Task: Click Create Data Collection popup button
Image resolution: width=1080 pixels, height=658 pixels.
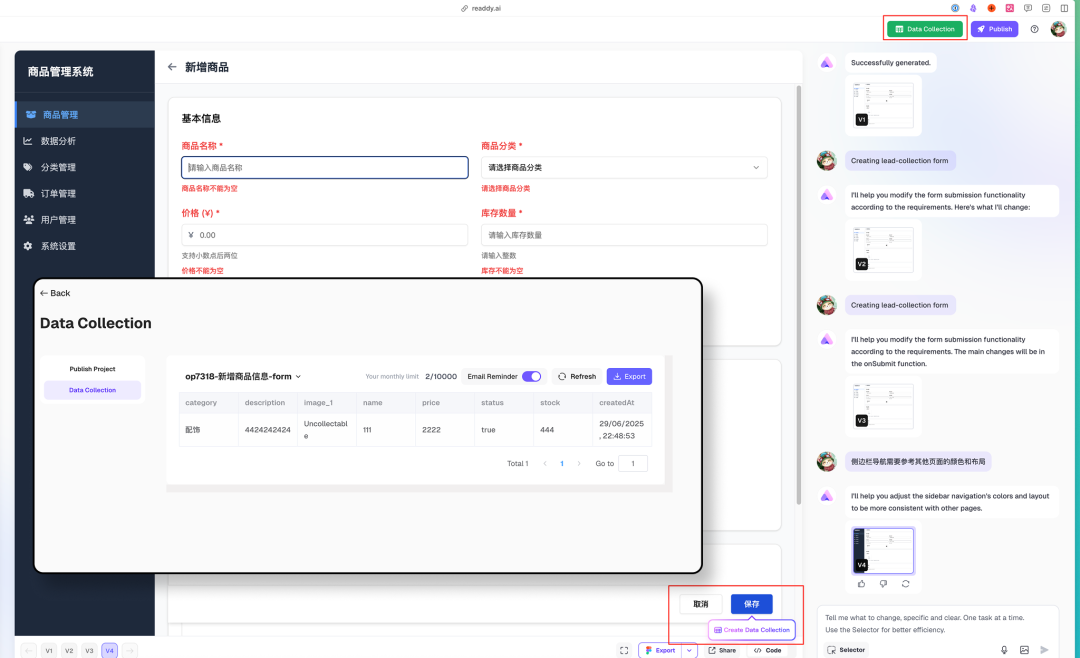Action: click(751, 630)
